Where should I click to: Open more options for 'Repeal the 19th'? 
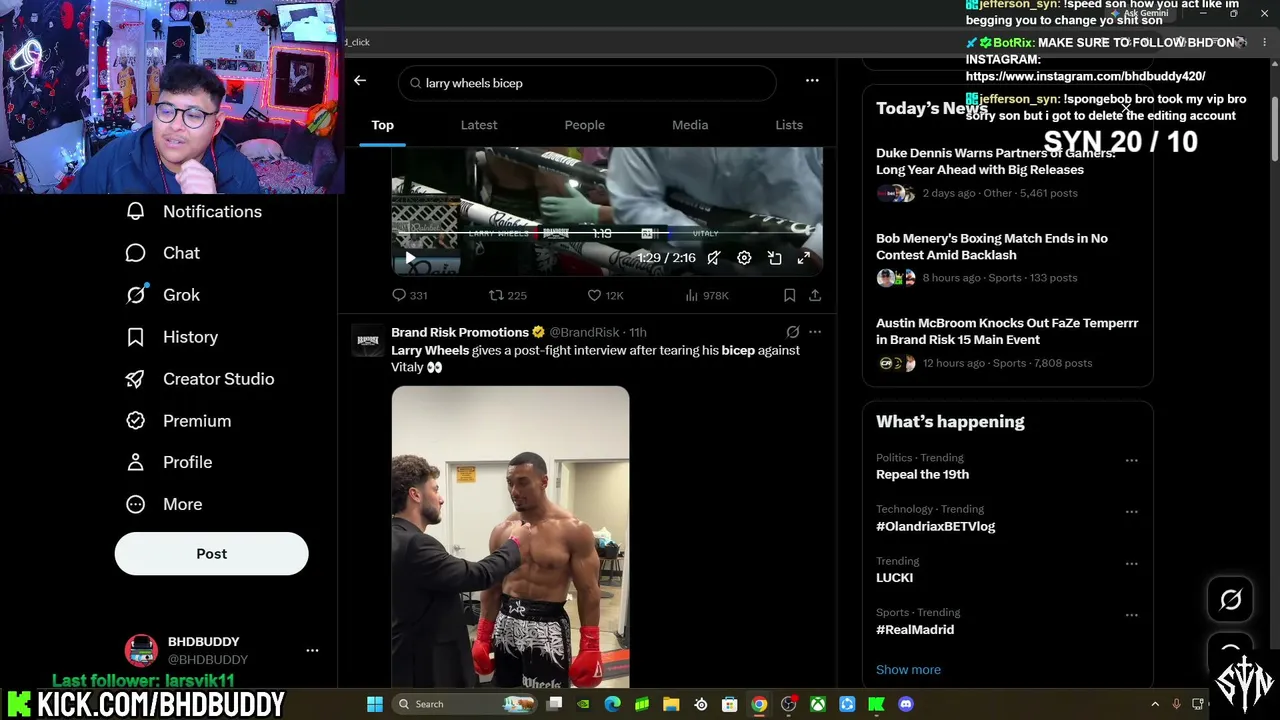click(x=1131, y=460)
